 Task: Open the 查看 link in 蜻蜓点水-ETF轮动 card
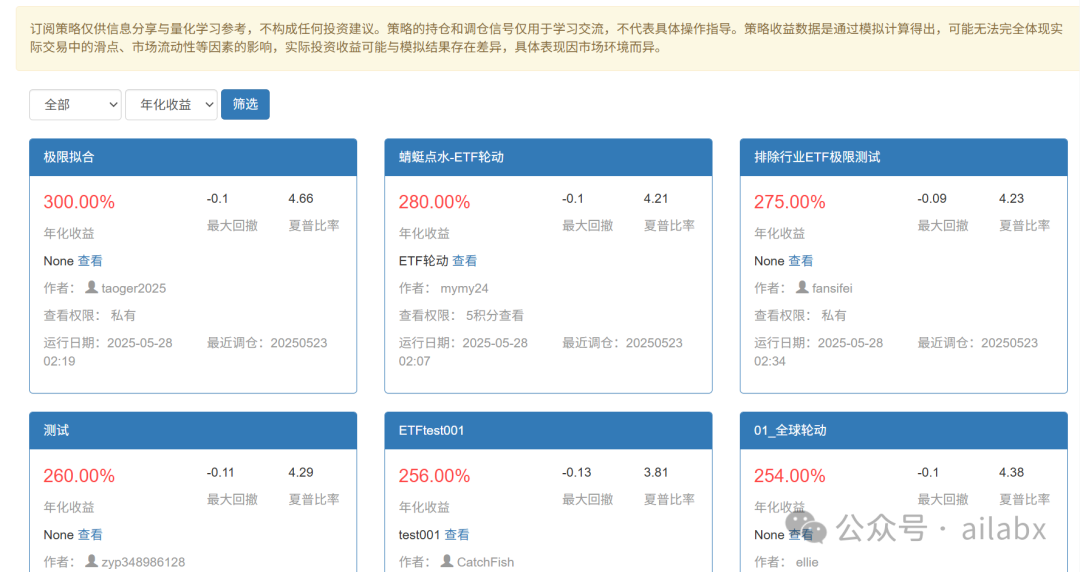click(465, 261)
